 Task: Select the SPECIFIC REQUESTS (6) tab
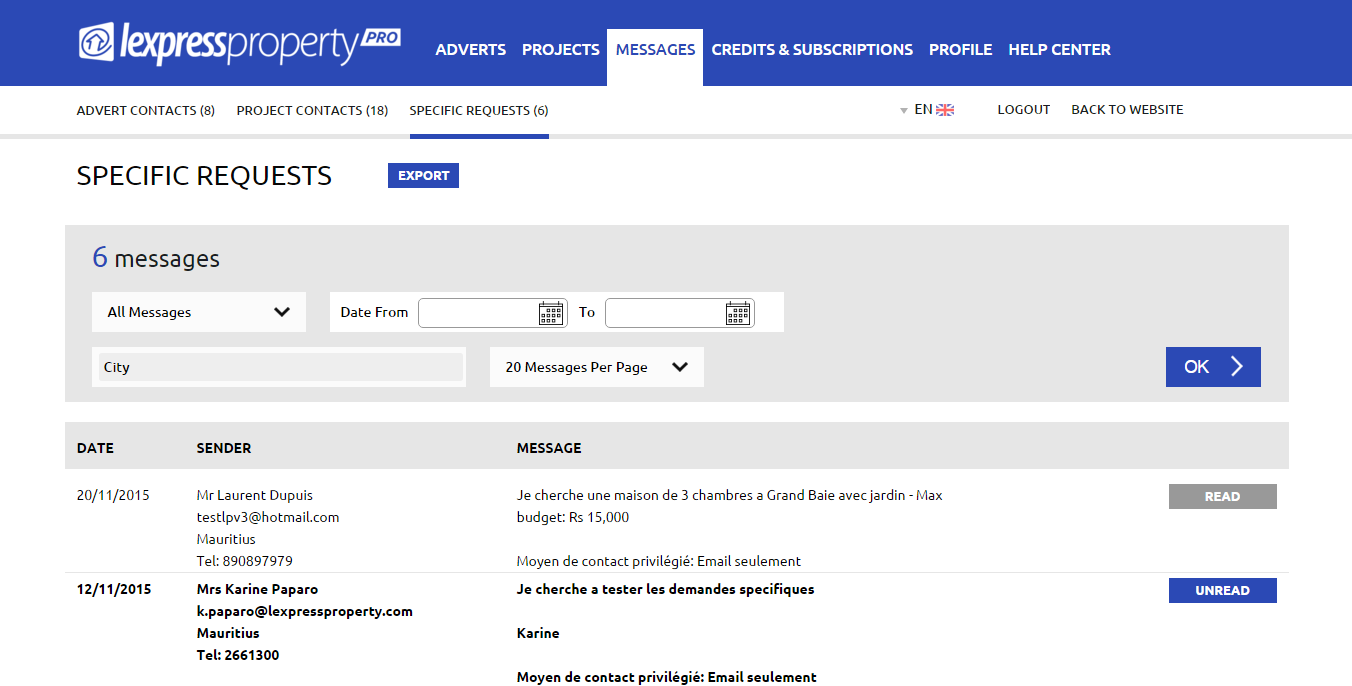click(479, 110)
